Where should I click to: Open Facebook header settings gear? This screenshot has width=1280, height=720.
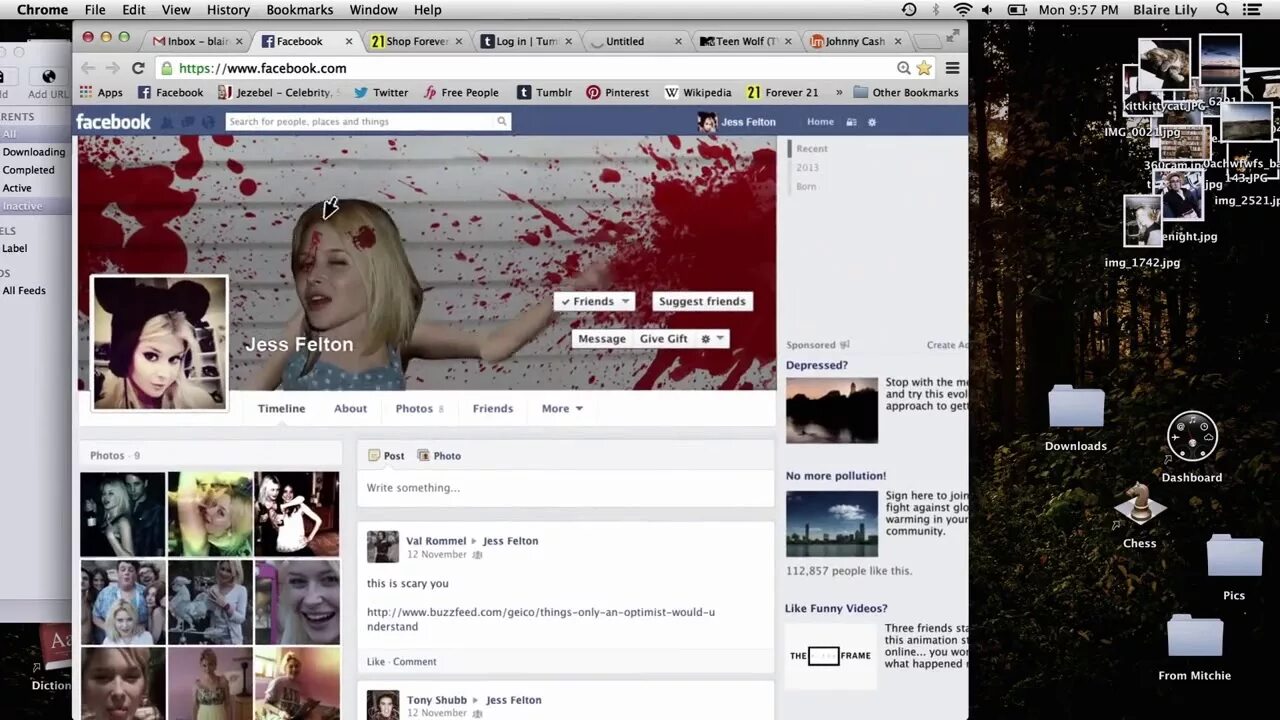coord(872,122)
